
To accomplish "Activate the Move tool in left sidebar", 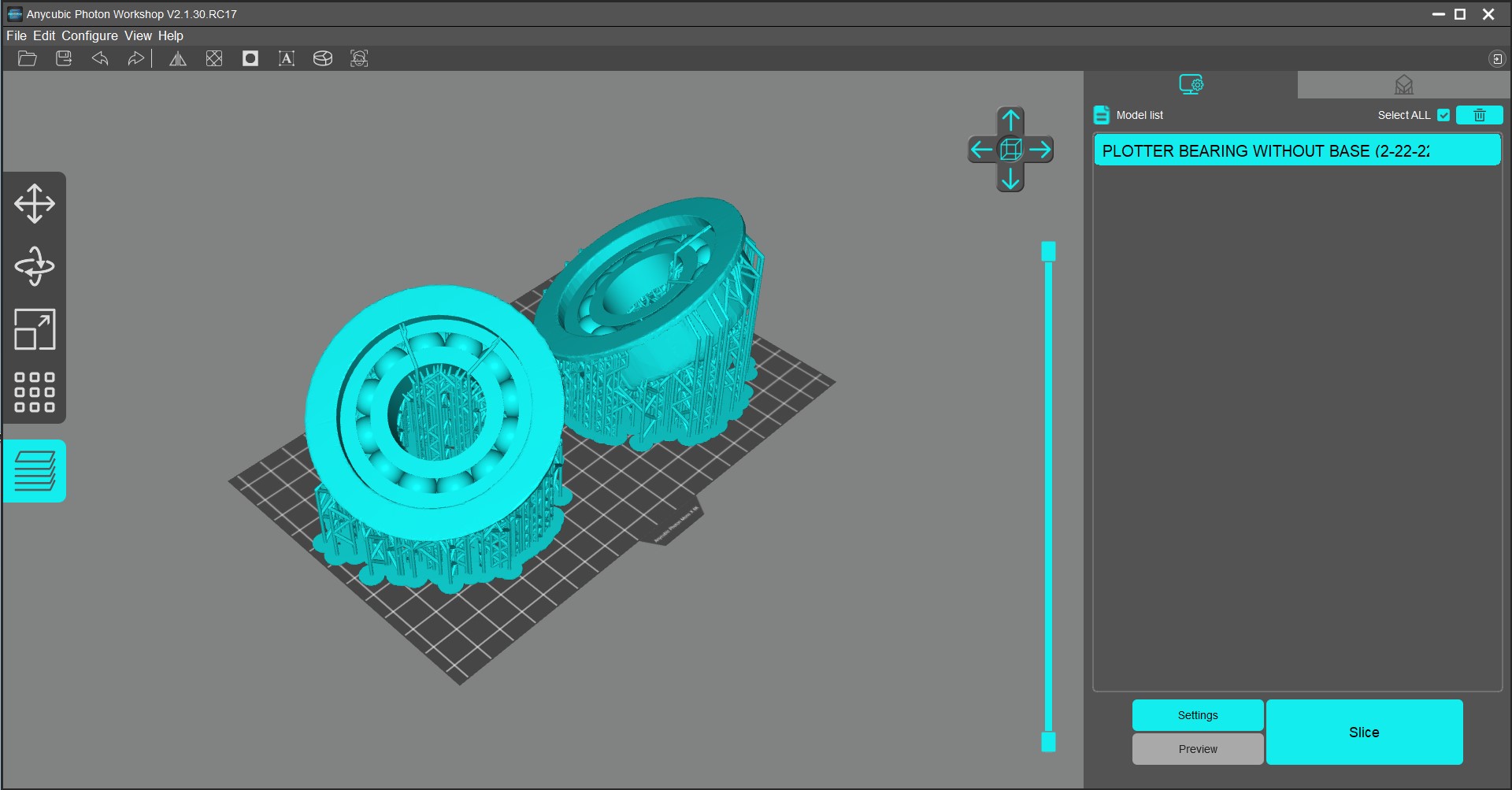I will [35, 203].
